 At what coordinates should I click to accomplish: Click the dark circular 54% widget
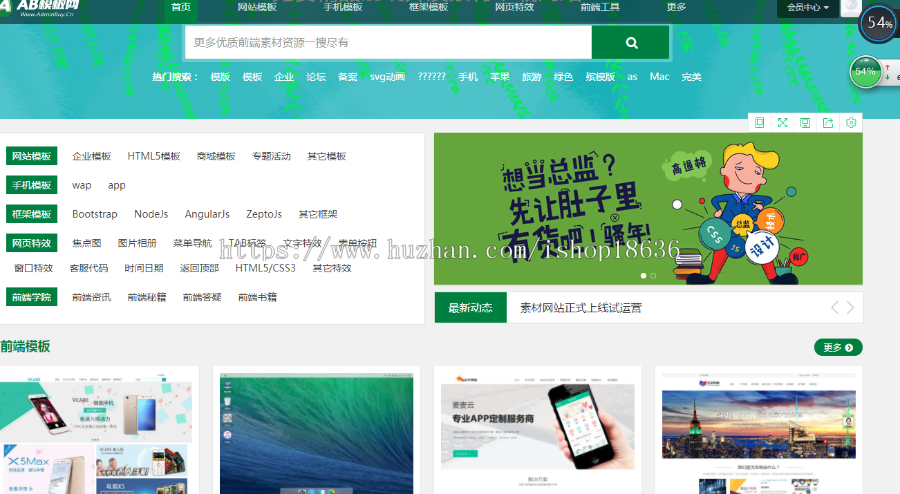coord(879,24)
